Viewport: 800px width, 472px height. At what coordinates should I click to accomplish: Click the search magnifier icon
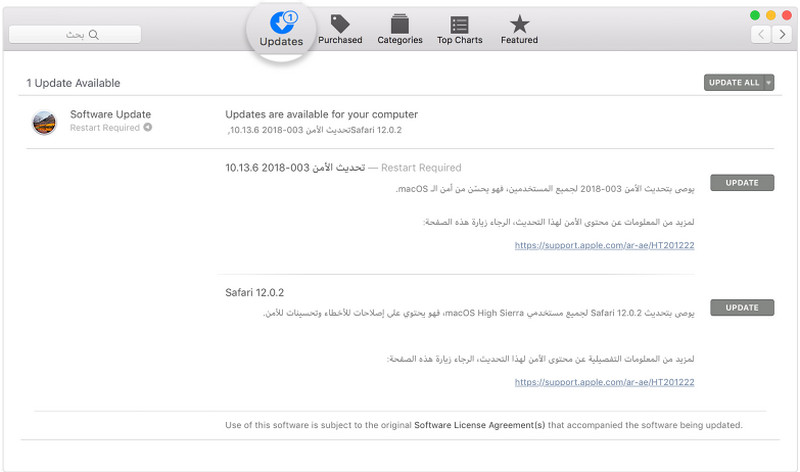point(94,35)
